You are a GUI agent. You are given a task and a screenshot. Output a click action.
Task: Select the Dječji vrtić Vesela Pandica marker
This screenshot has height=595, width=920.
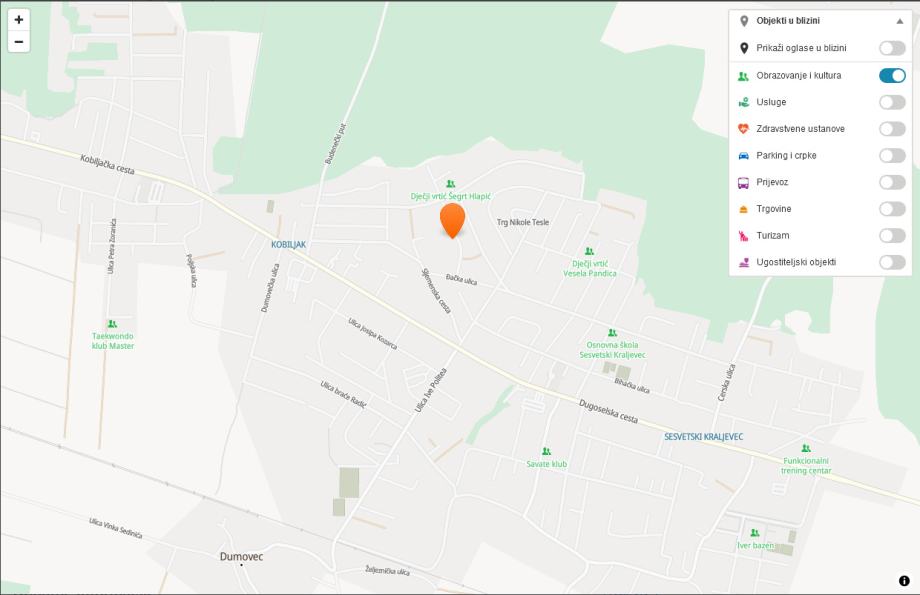pyautogui.click(x=590, y=251)
